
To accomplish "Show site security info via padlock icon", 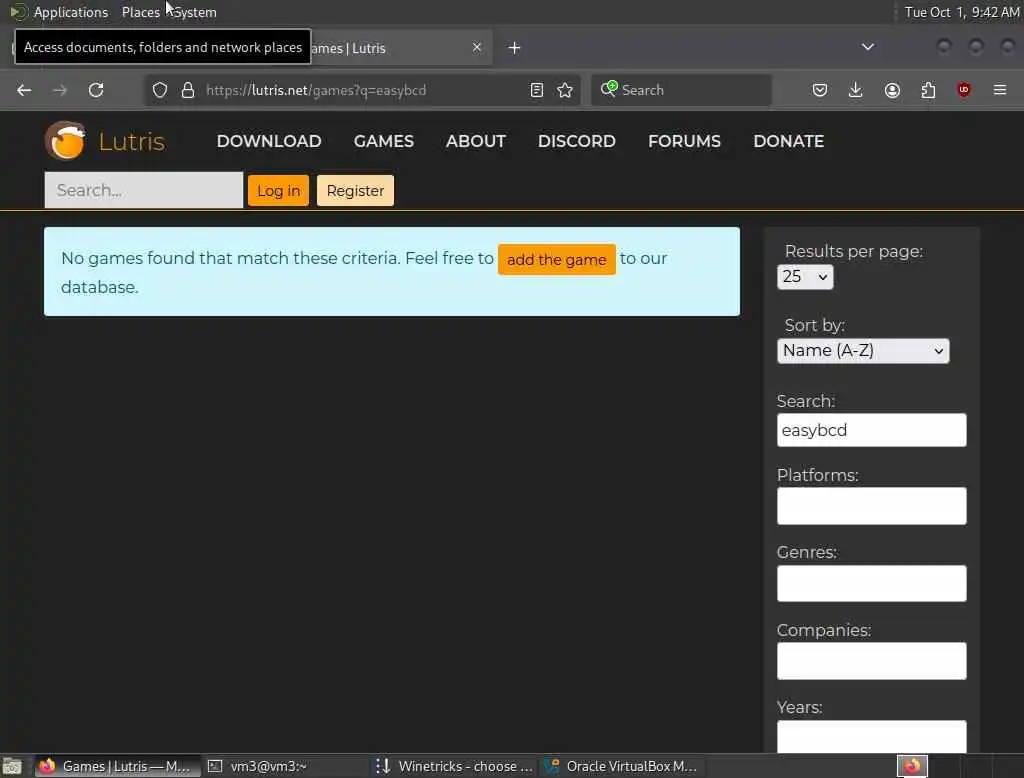I will tap(188, 90).
